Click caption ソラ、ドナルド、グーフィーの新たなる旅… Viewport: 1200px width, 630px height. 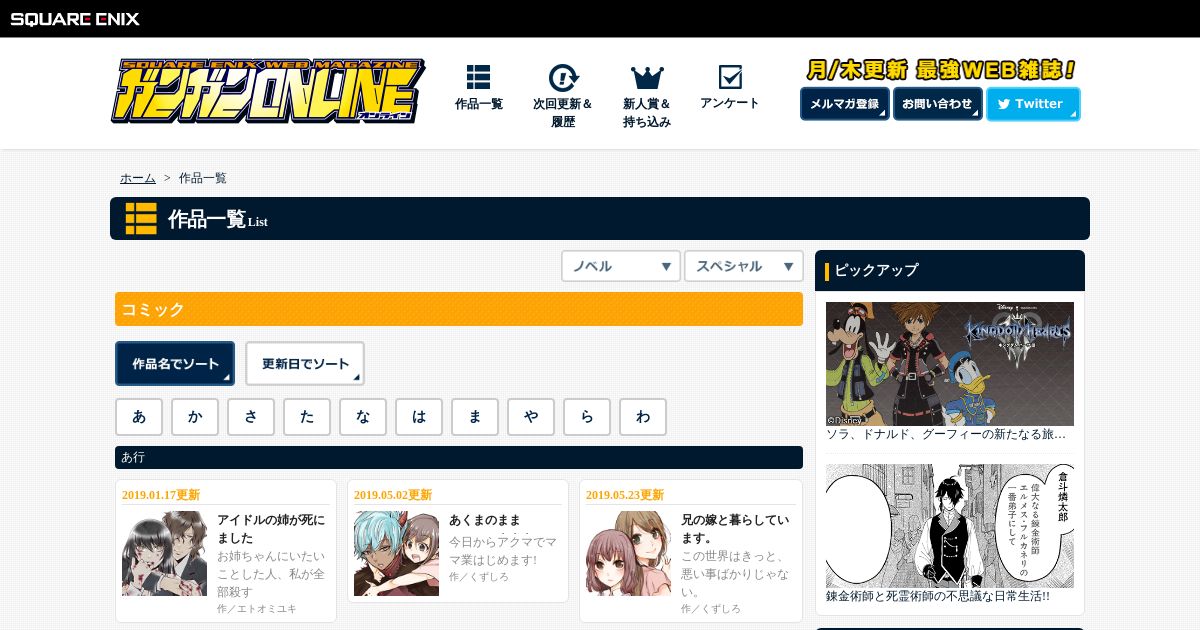pos(946,435)
